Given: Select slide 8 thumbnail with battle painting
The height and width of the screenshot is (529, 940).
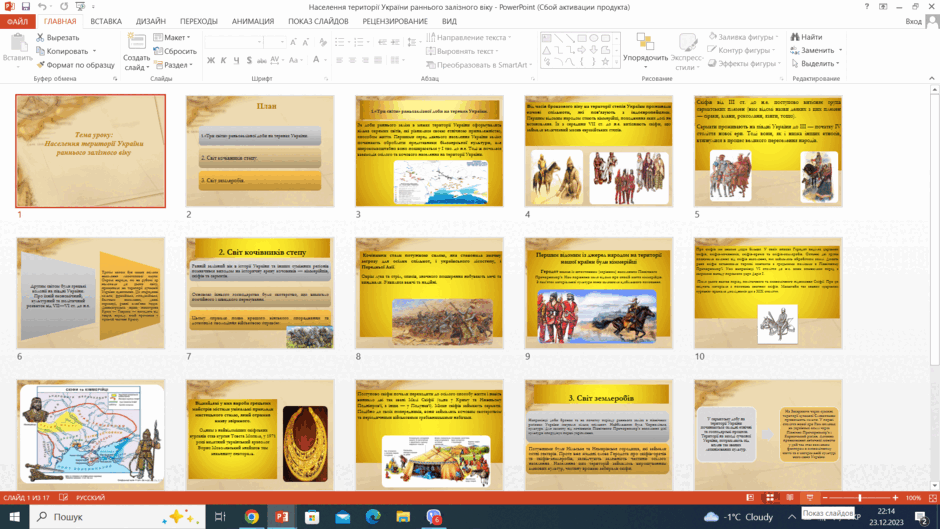Looking at the screenshot, I should tap(429, 293).
